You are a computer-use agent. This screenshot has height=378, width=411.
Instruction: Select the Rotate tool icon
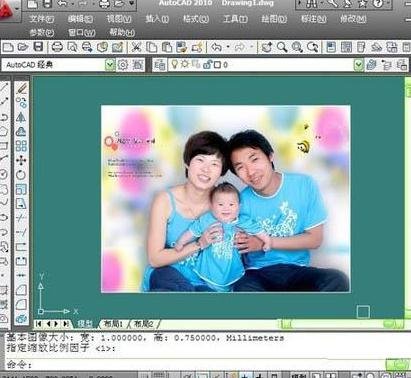21,174
